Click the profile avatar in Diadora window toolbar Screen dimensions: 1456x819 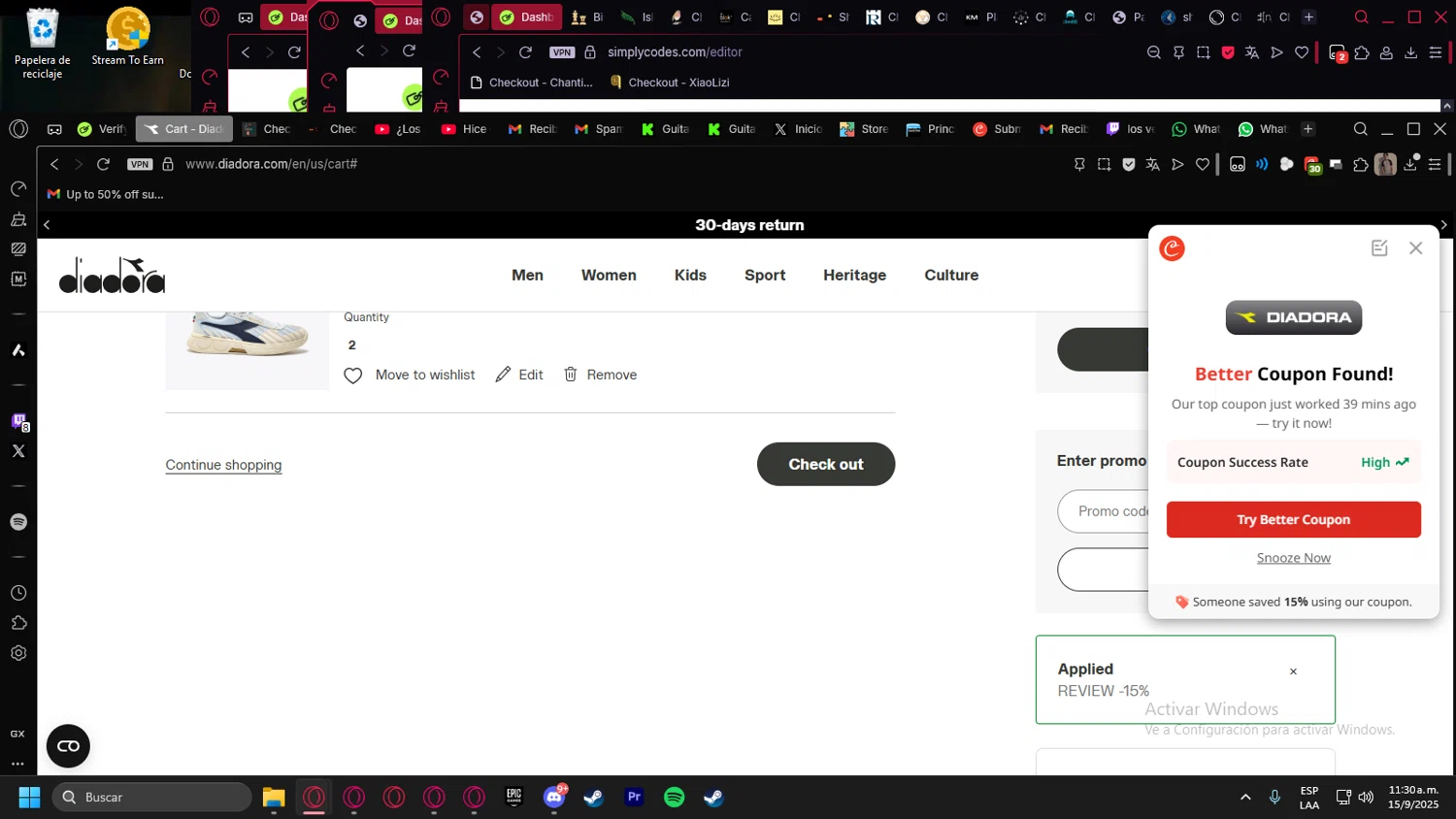coord(1385,165)
